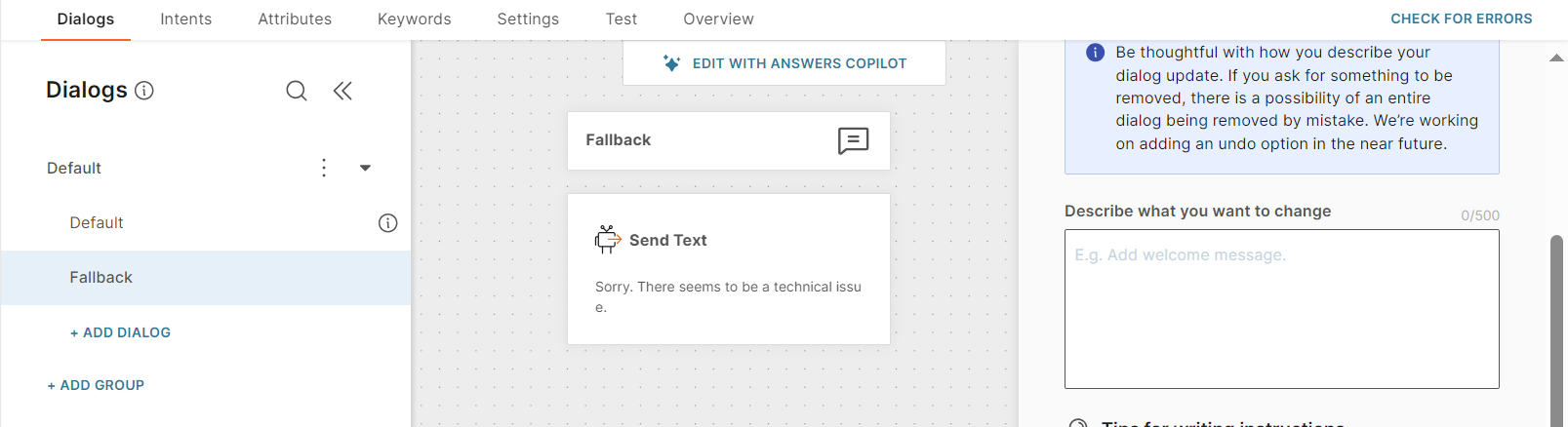Click the search icon in Dialogs panel
The image size is (1568, 427).
[297, 91]
